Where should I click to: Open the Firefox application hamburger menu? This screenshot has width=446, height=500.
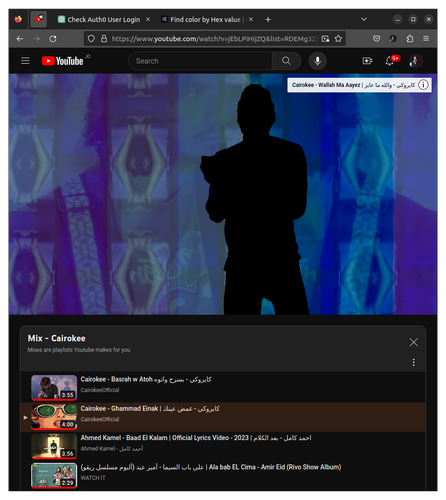426,39
